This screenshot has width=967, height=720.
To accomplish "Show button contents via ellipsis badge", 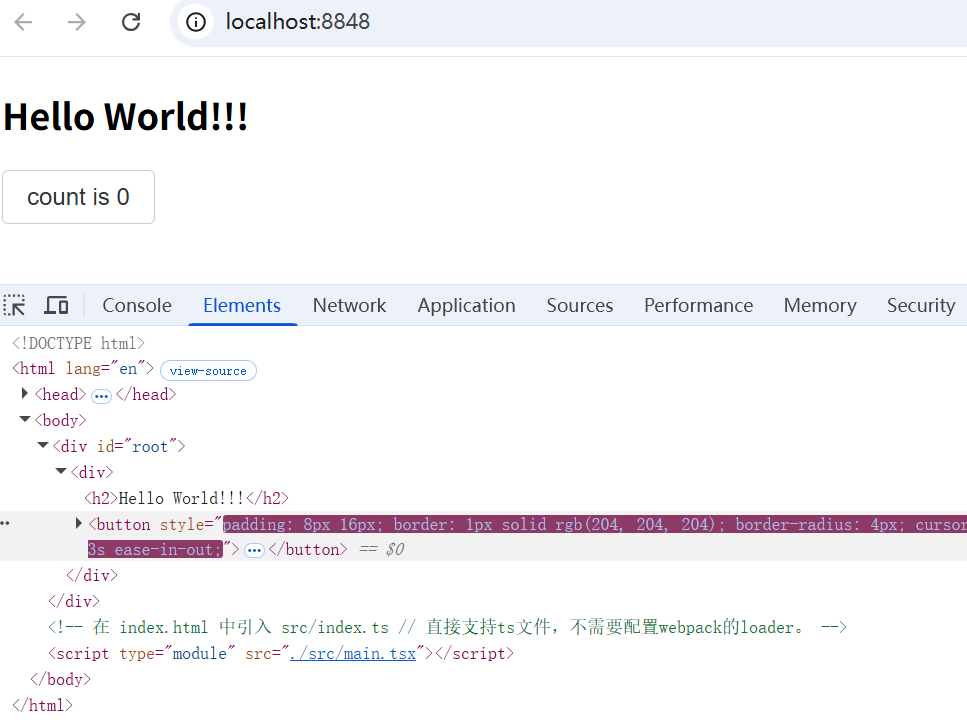I will (254, 550).
